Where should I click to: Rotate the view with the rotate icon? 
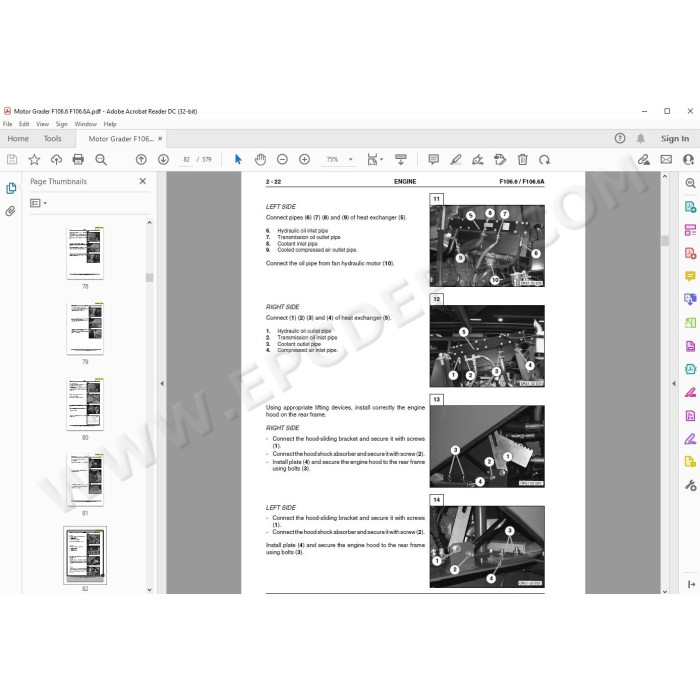point(544,159)
